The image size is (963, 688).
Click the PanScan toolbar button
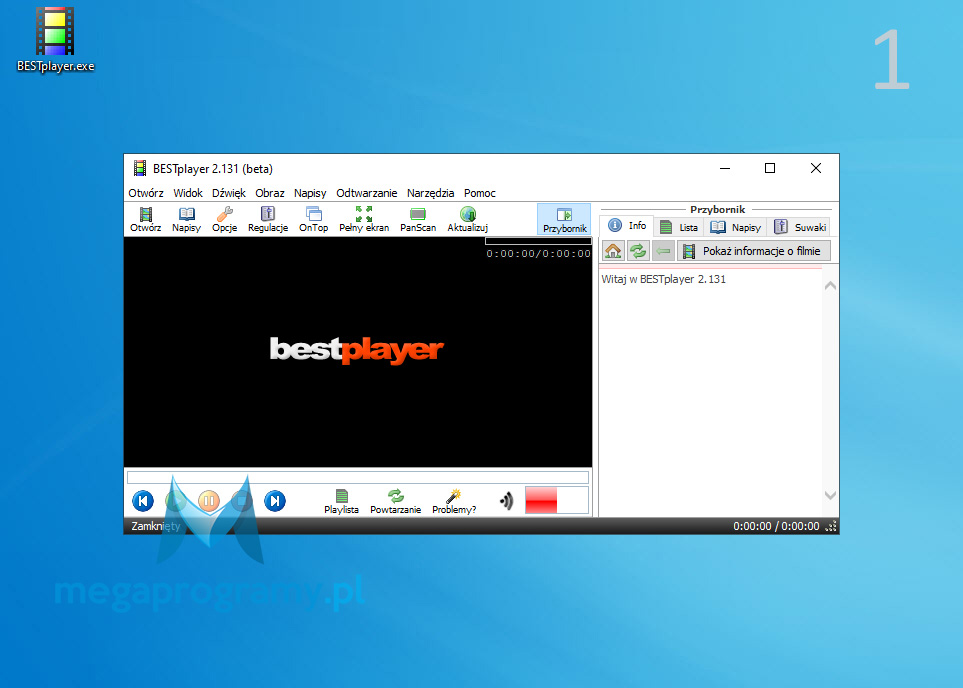pyautogui.click(x=418, y=219)
